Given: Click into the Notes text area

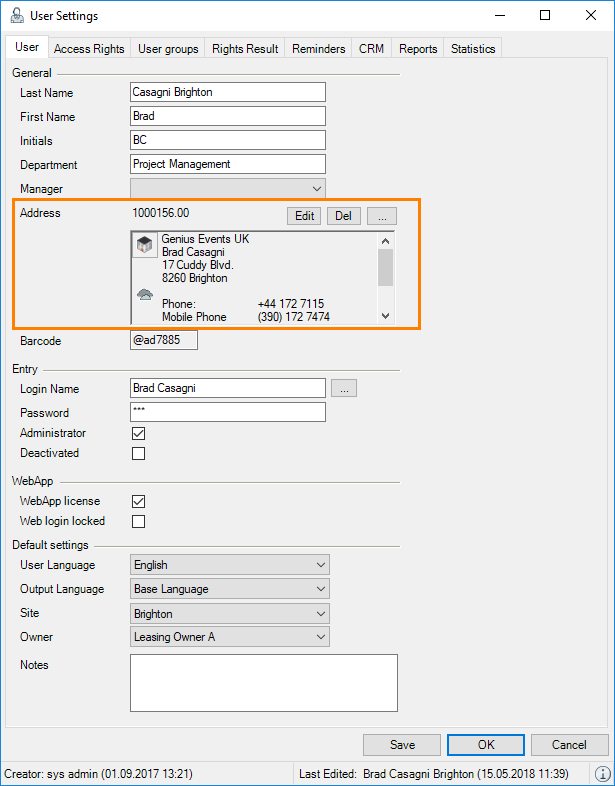Looking at the screenshot, I should click(264, 682).
